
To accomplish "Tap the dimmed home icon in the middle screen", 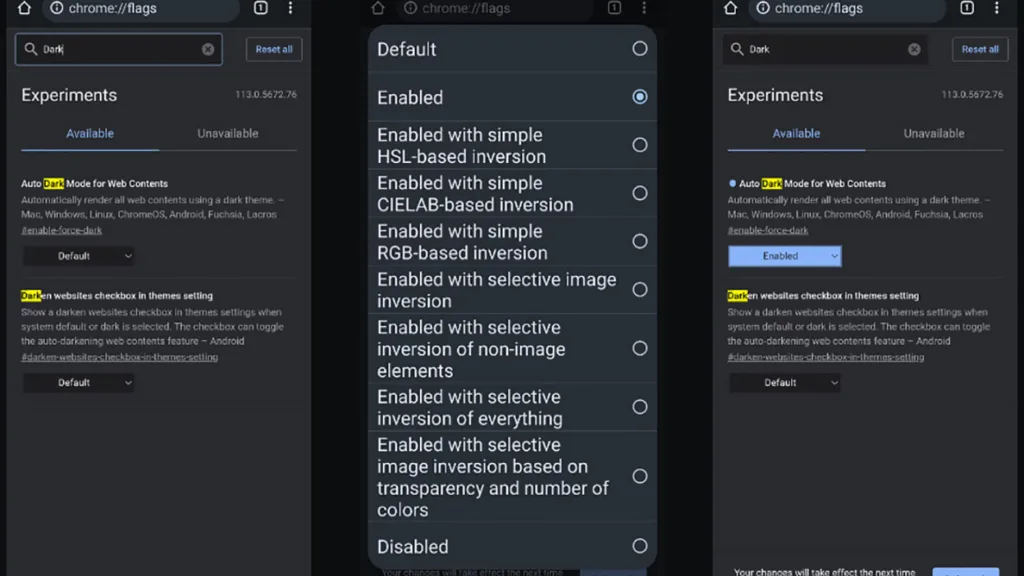I will (x=377, y=8).
